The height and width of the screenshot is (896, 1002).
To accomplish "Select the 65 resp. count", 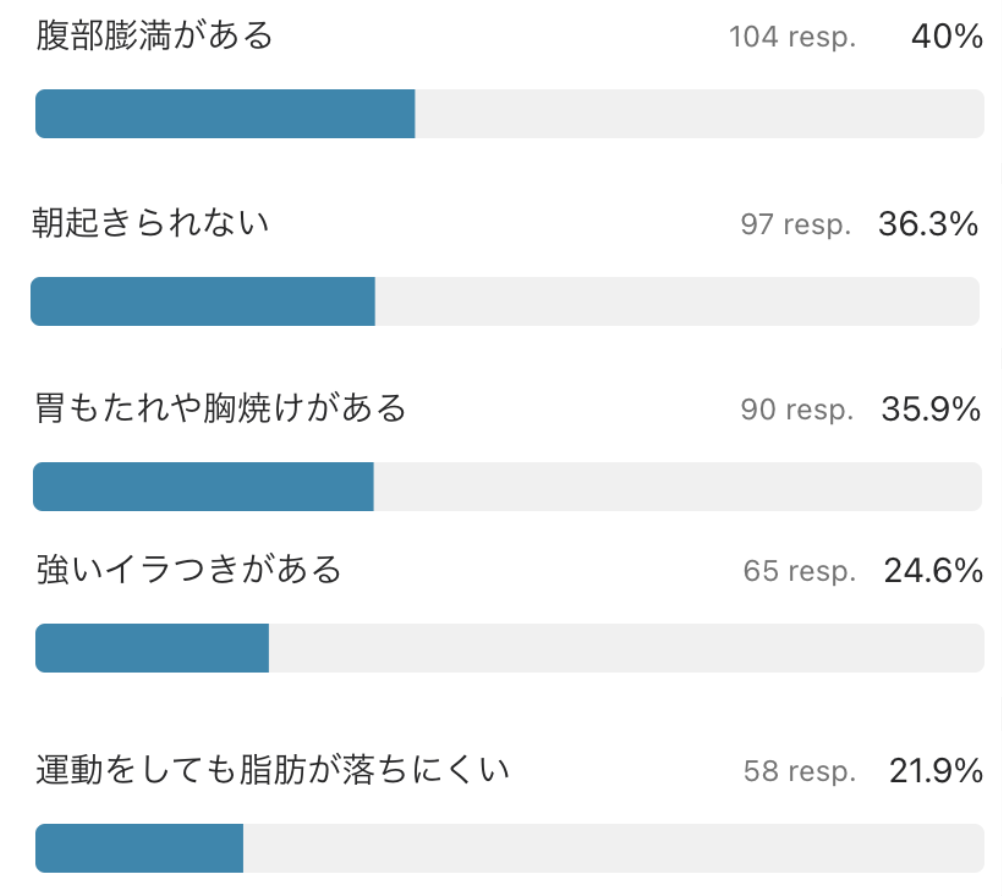I will point(799,571).
